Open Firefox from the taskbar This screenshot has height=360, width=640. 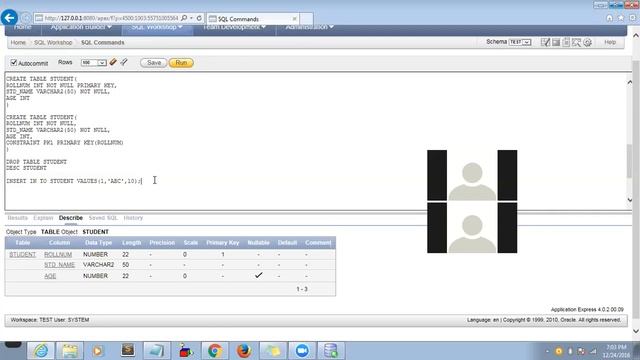[x=244, y=351]
